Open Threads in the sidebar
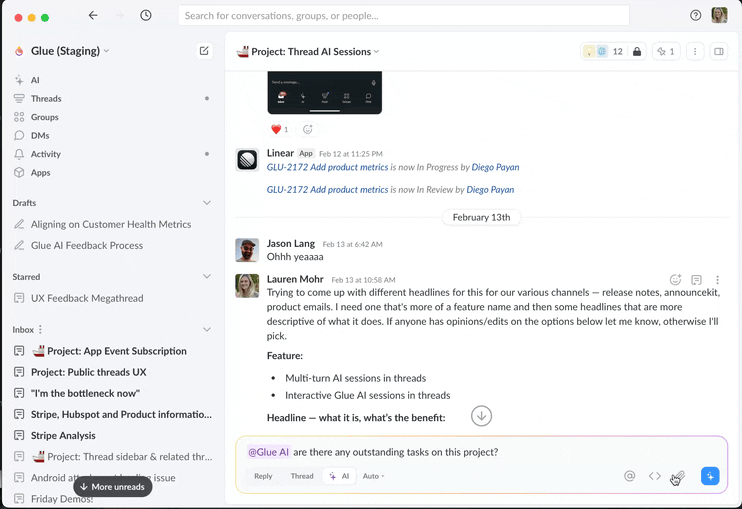The height and width of the screenshot is (509, 742). (46, 99)
